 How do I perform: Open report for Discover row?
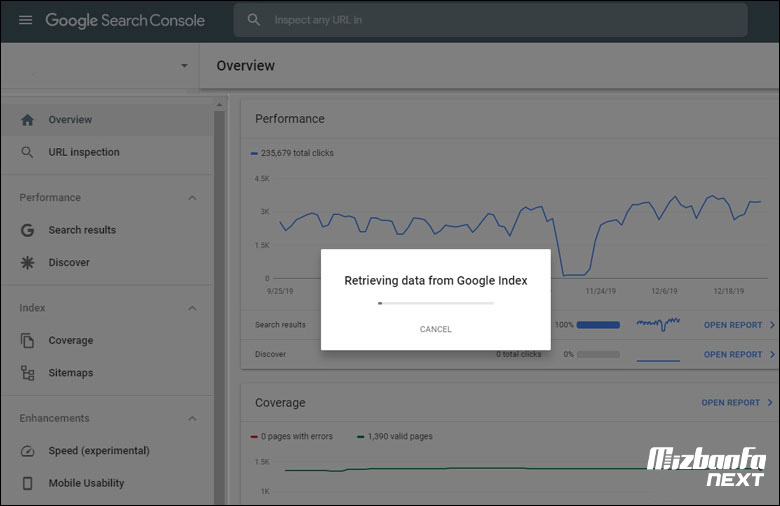739,354
